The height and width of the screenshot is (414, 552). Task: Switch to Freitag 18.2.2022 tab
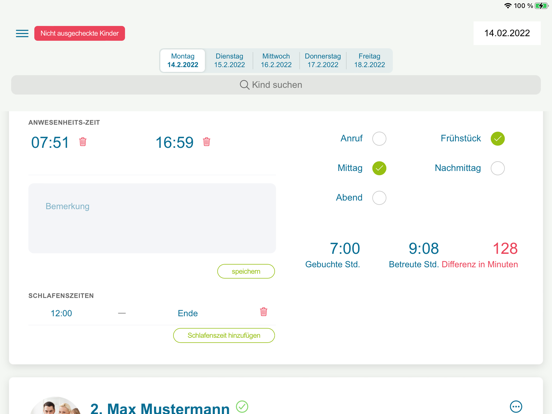point(369,61)
